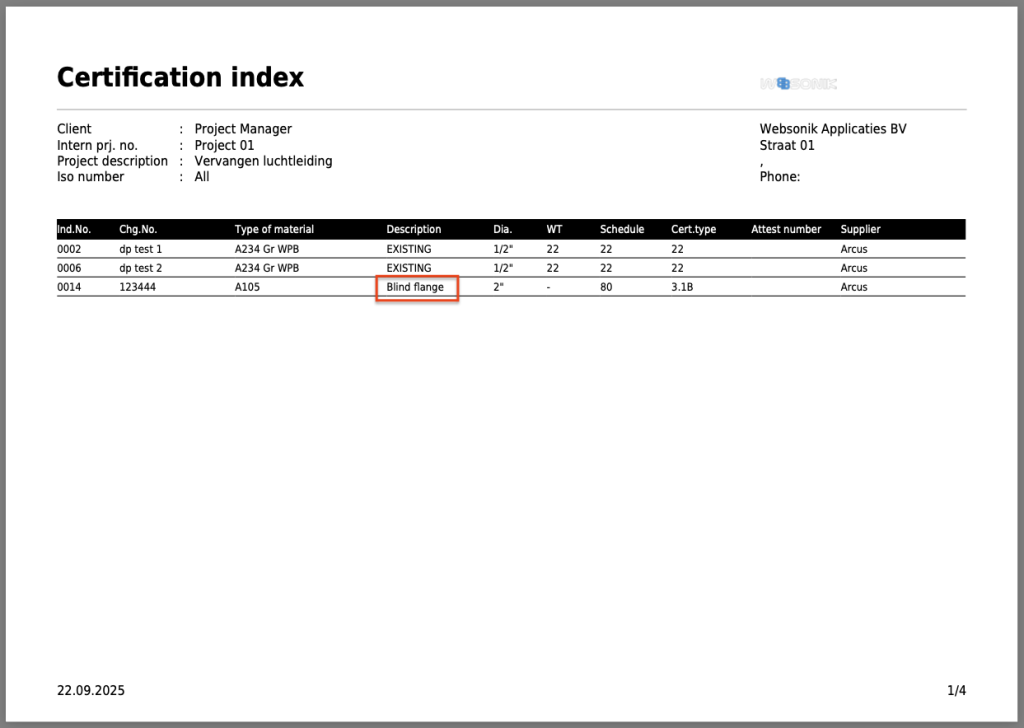Select the Websonik Applicaties BV company name
The height and width of the screenshot is (728, 1024).
coord(833,129)
